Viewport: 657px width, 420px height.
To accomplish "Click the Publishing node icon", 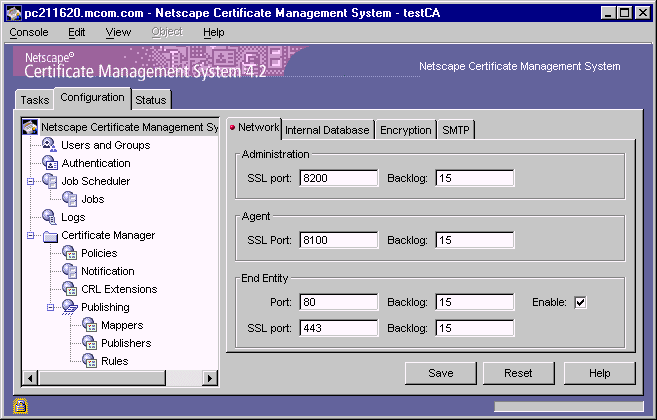I will [70, 307].
